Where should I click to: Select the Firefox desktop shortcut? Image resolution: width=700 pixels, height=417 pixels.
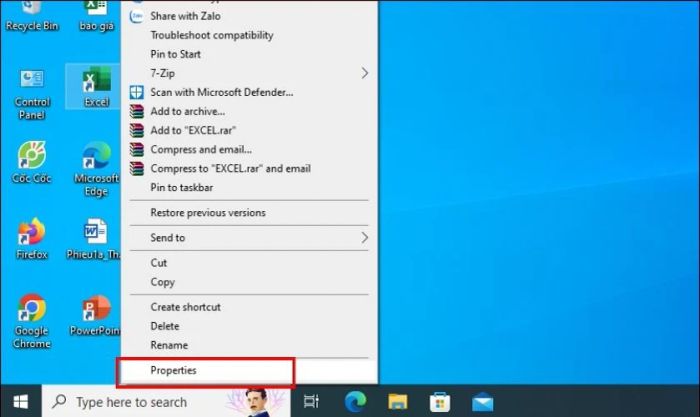32,238
